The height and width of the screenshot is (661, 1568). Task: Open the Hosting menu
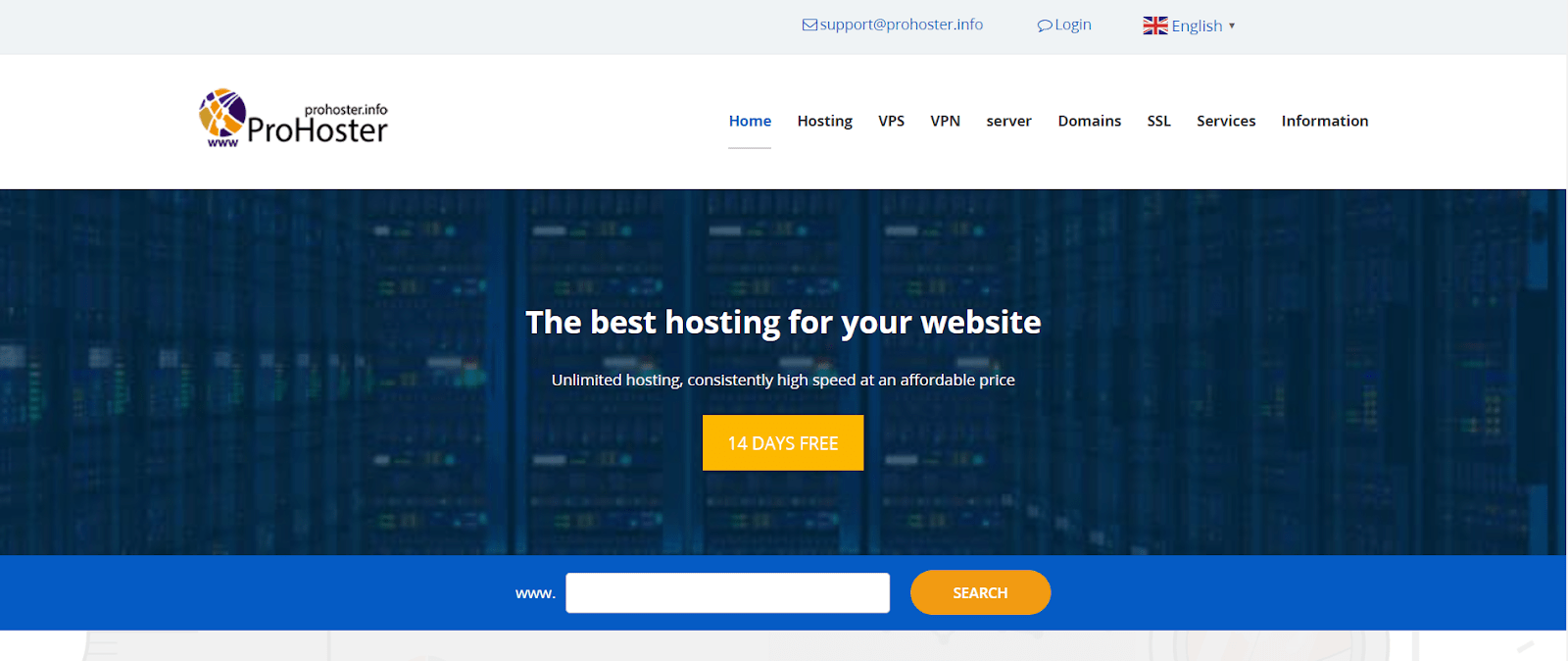tap(824, 121)
